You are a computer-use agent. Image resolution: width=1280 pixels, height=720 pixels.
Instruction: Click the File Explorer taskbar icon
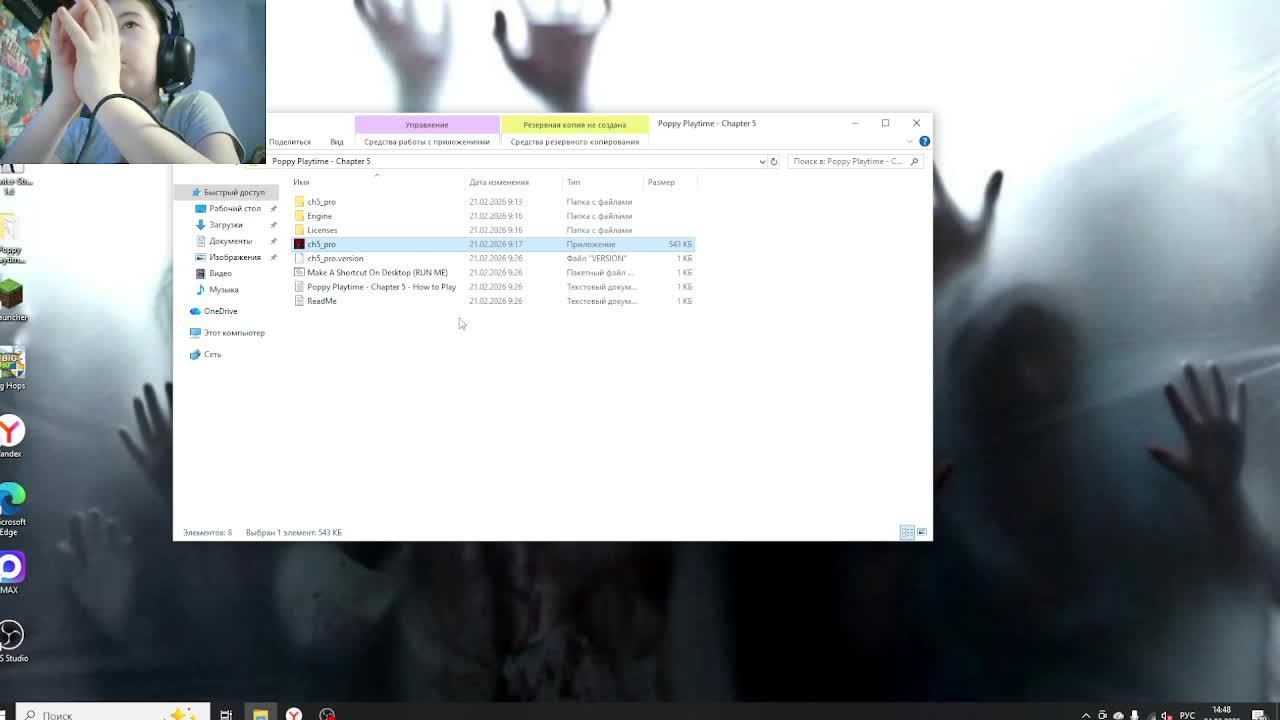coord(260,714)
